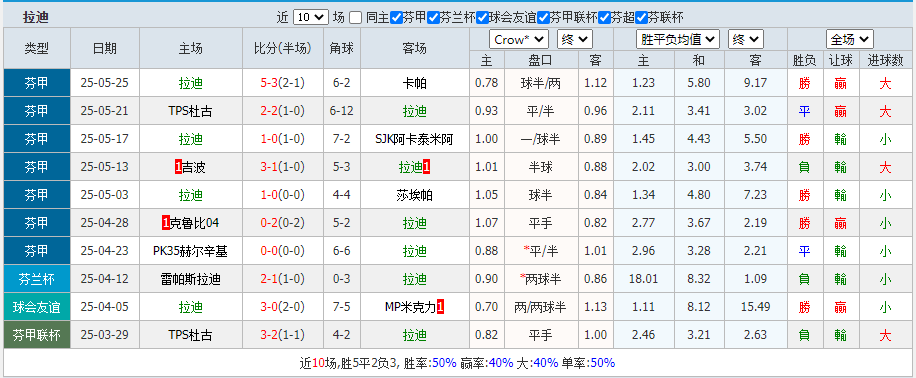Click the handicap 球半/两
This screenshot has height=378, width=916.
[540, 83]
